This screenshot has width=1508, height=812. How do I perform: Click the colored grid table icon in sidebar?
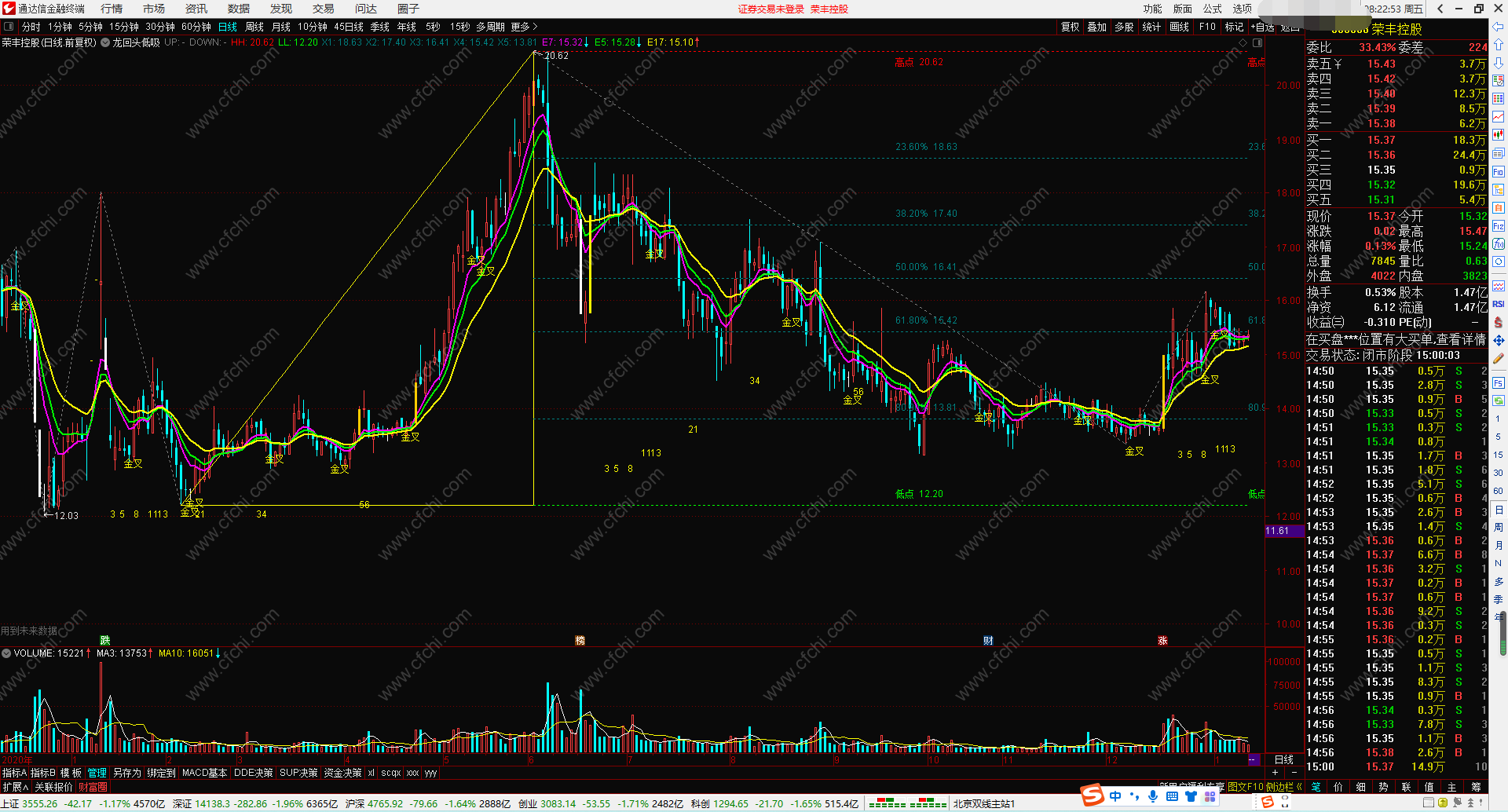coord(1499,98)
